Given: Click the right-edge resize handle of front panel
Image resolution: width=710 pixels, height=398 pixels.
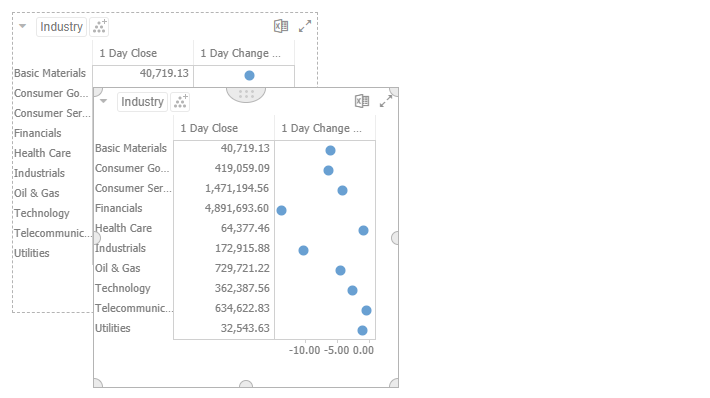Looking at the screenshot, I should (x=395, y=238).
